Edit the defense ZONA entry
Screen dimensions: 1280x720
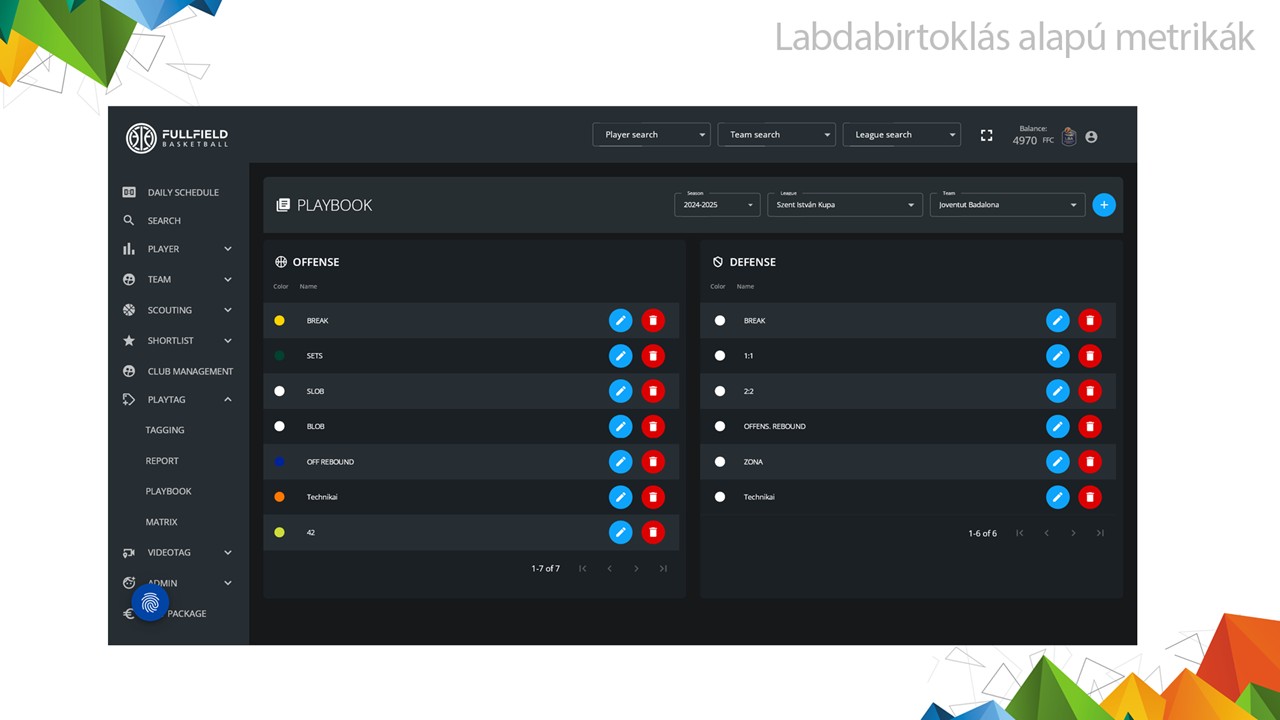click(1057, 462)
